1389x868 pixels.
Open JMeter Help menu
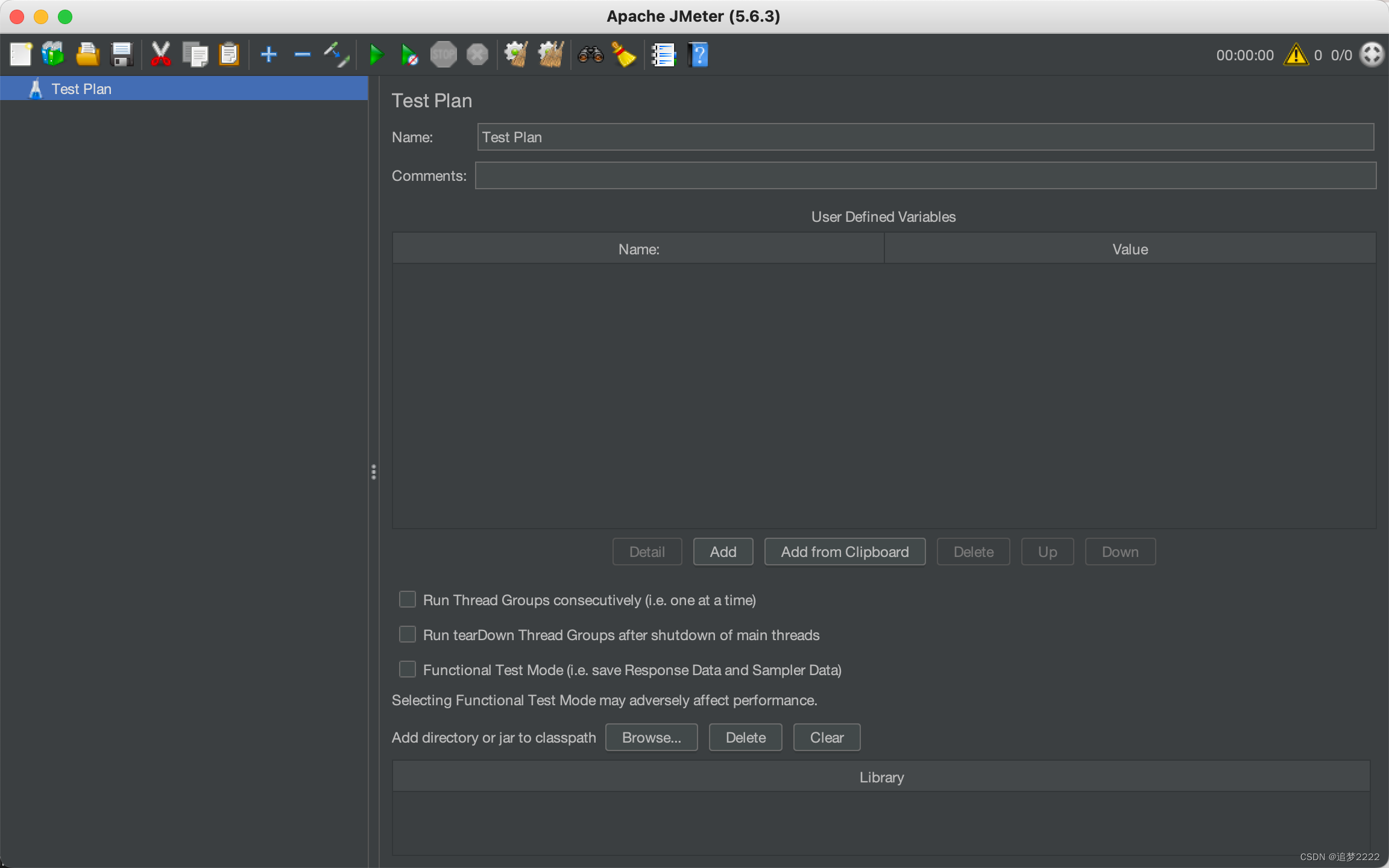700,54
